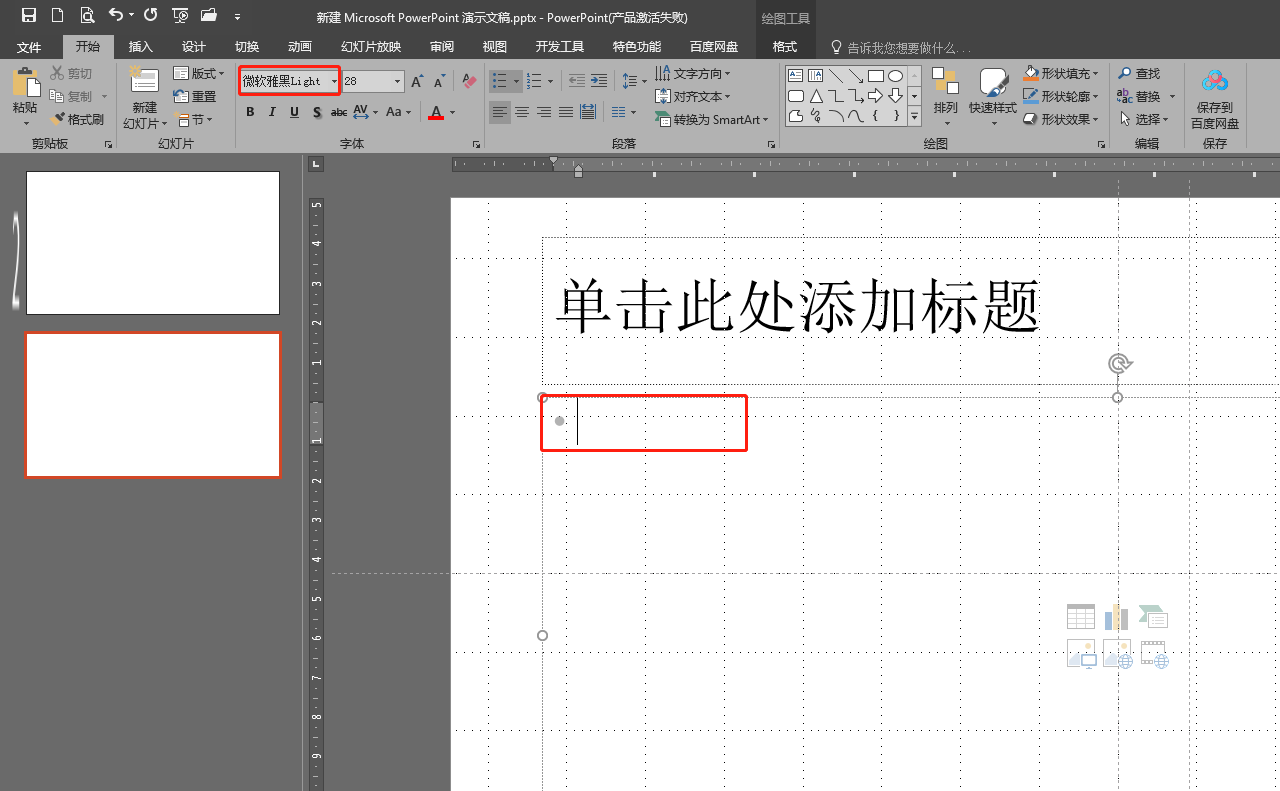
Task: Switch to the Animations (动画) tab
Action: click(x=300, y=47)
